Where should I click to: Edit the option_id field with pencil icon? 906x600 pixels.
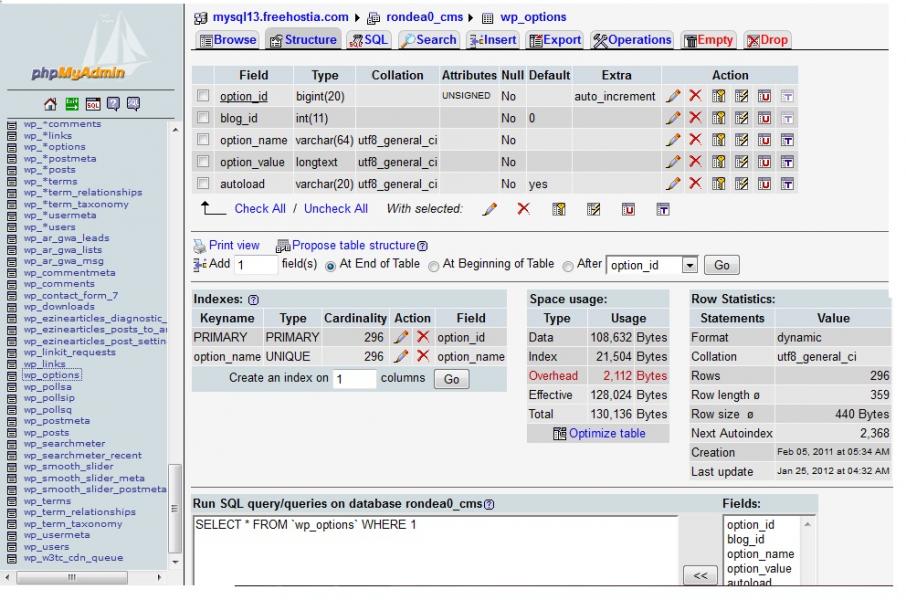pyautogui.click(x=673, y=96)
